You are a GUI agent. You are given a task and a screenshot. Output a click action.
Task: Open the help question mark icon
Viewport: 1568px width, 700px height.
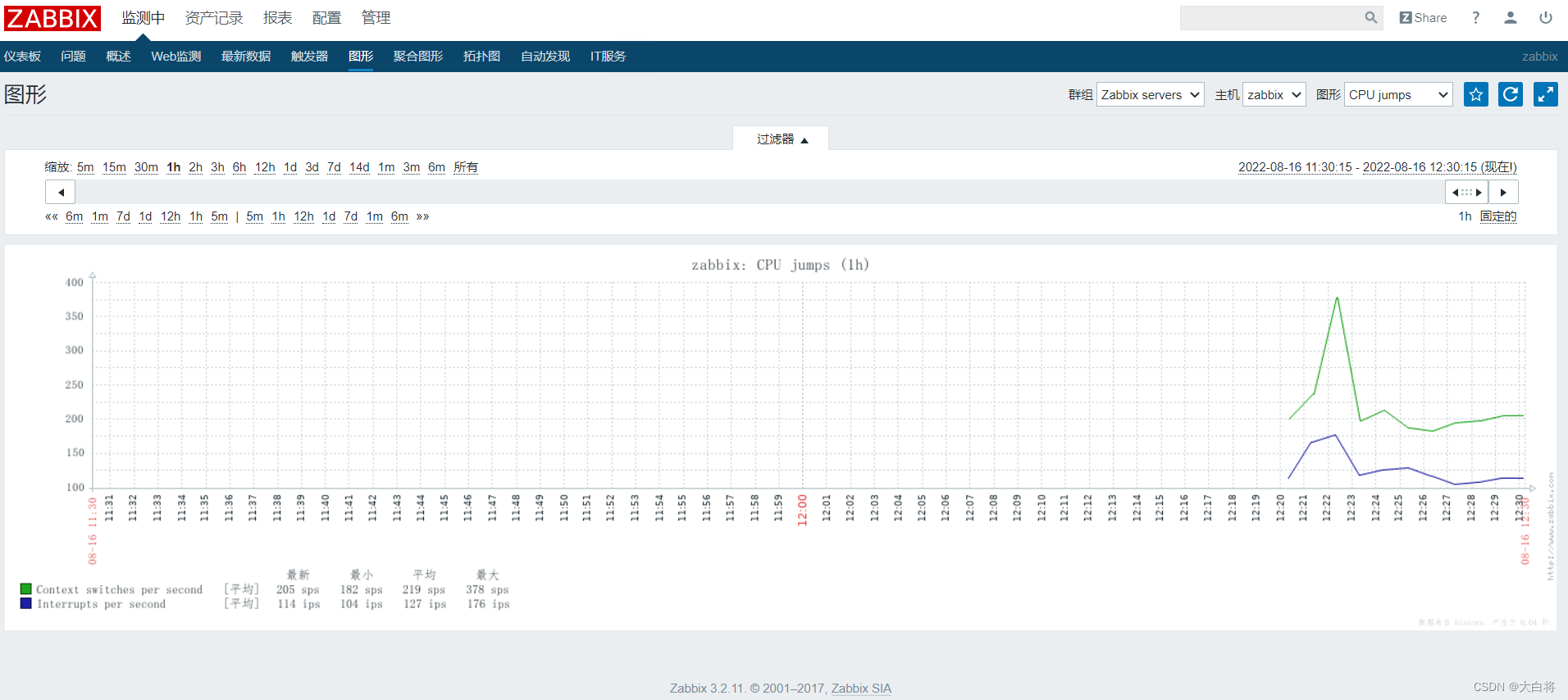[1475, 17]
